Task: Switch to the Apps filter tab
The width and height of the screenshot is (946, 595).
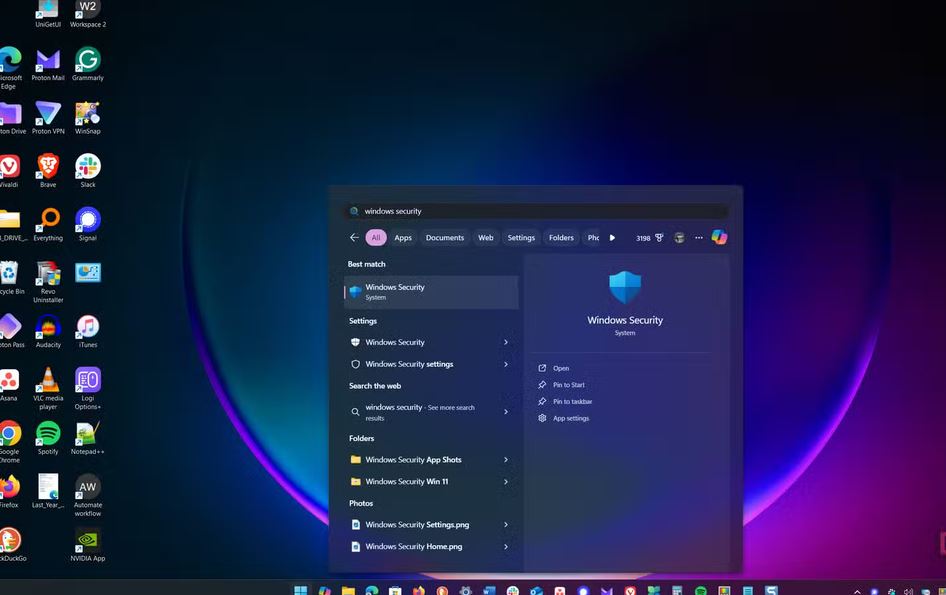Action: tap(403, 238)
